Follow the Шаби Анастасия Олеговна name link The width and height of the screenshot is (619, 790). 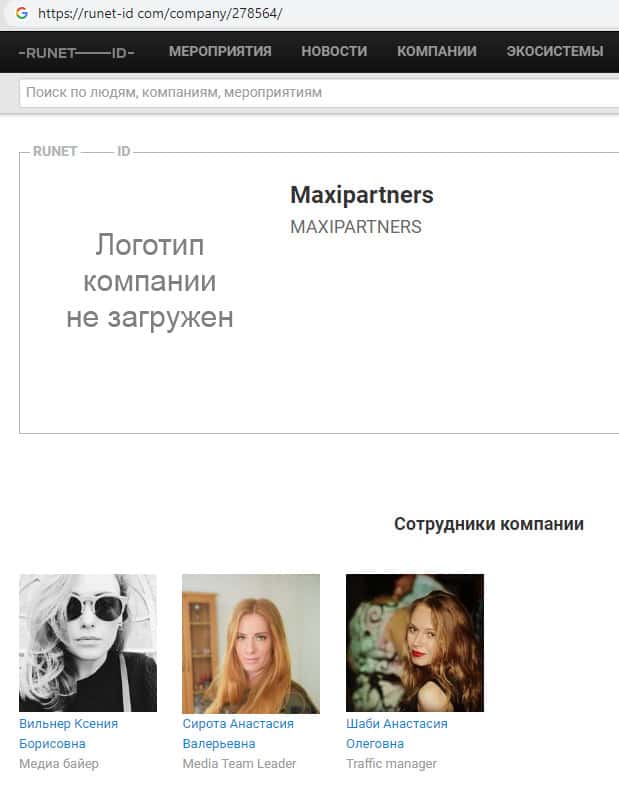(x=397, y=734)
